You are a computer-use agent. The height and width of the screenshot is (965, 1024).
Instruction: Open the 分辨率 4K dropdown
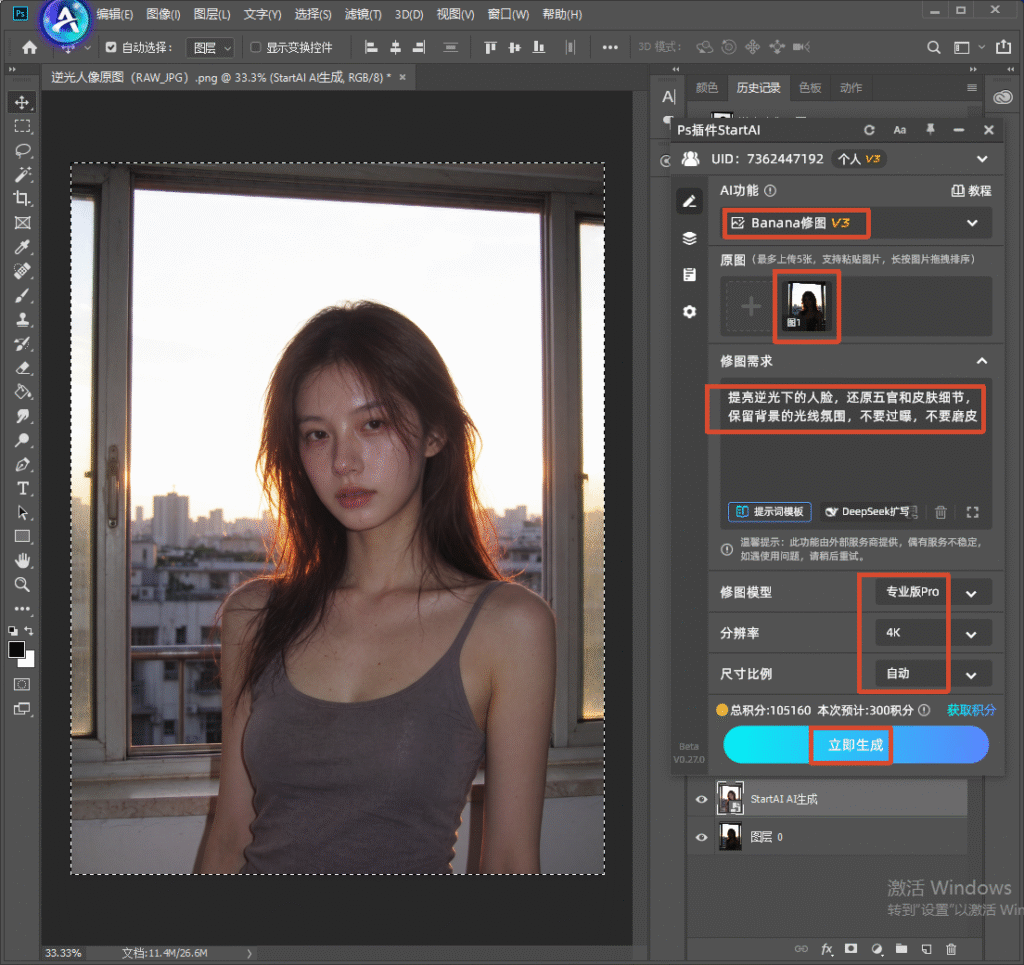pos(933,633)
